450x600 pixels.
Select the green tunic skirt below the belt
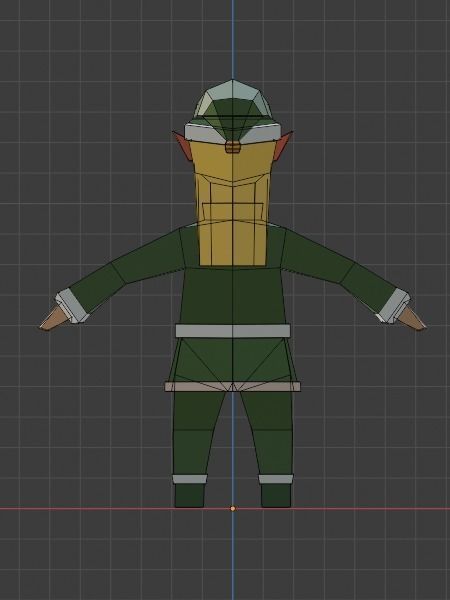(233, 360)
